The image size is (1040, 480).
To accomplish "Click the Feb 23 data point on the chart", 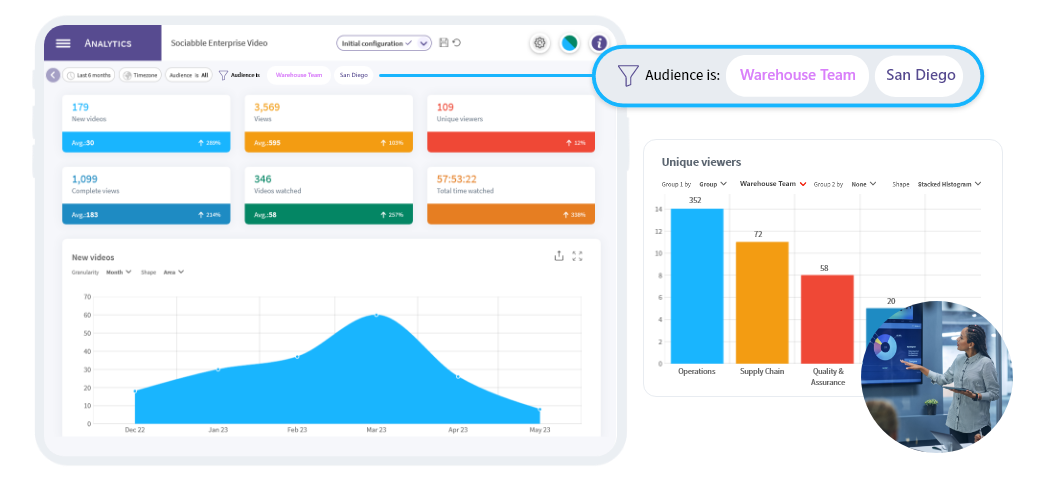I will pos(296,357).
